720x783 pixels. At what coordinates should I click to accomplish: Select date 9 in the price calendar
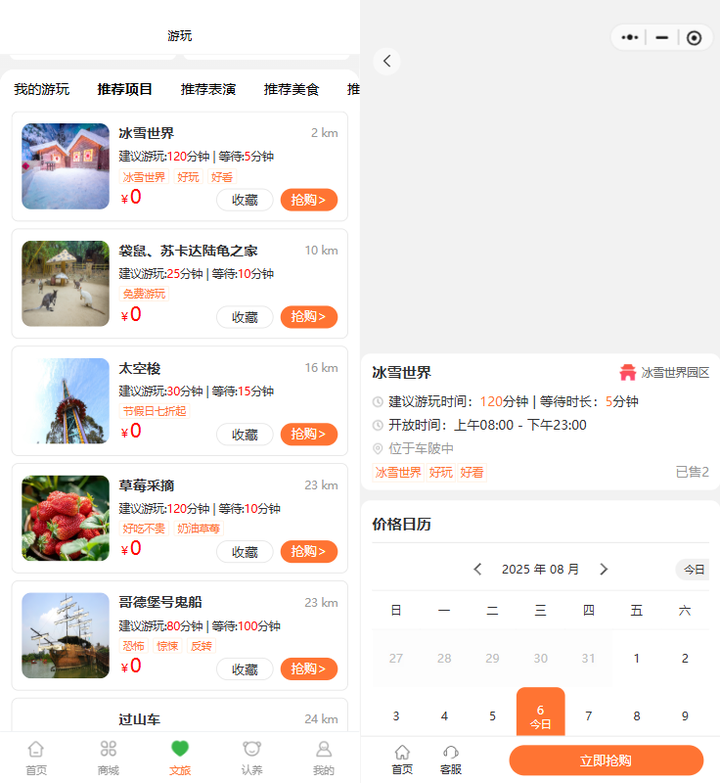685,716
